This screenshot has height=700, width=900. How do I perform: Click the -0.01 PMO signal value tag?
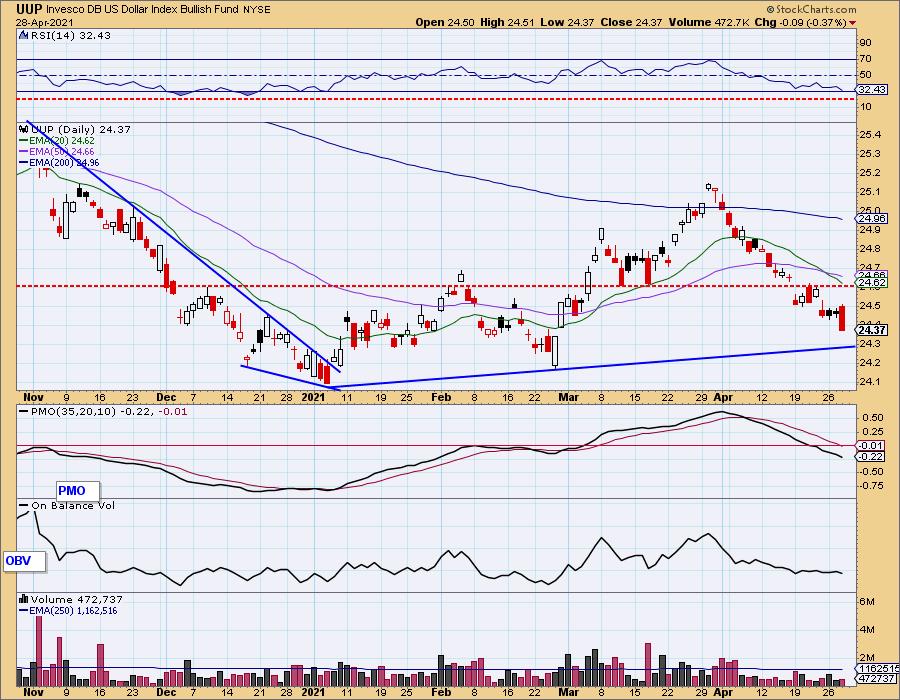pyautogui.click(x=871, y=445)
